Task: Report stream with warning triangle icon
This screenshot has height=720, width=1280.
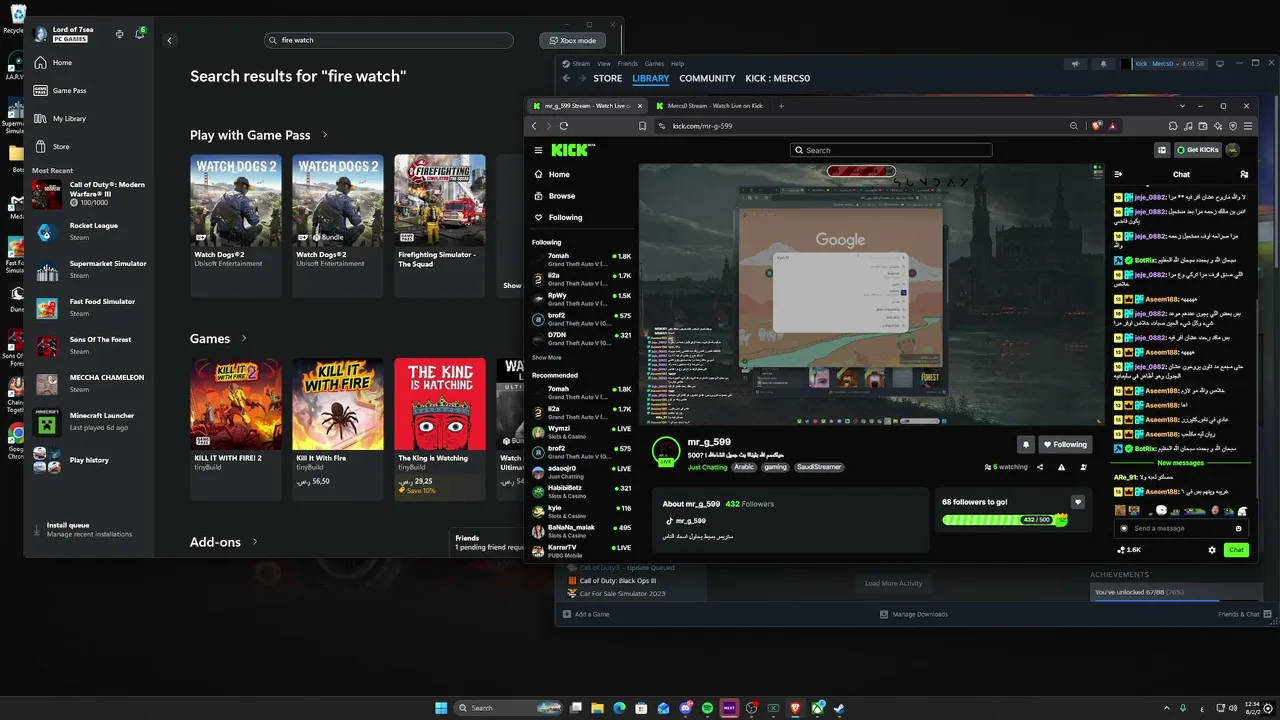Action: click(x=1060, y=467)
